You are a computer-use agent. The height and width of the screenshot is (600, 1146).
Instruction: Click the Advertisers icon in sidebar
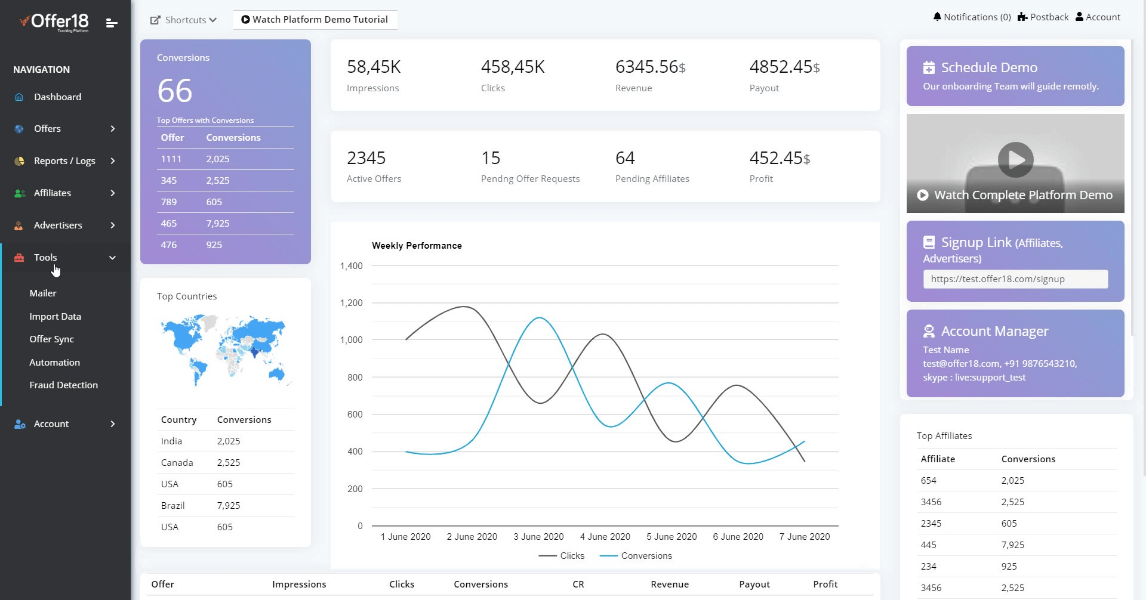click(20, 225)
